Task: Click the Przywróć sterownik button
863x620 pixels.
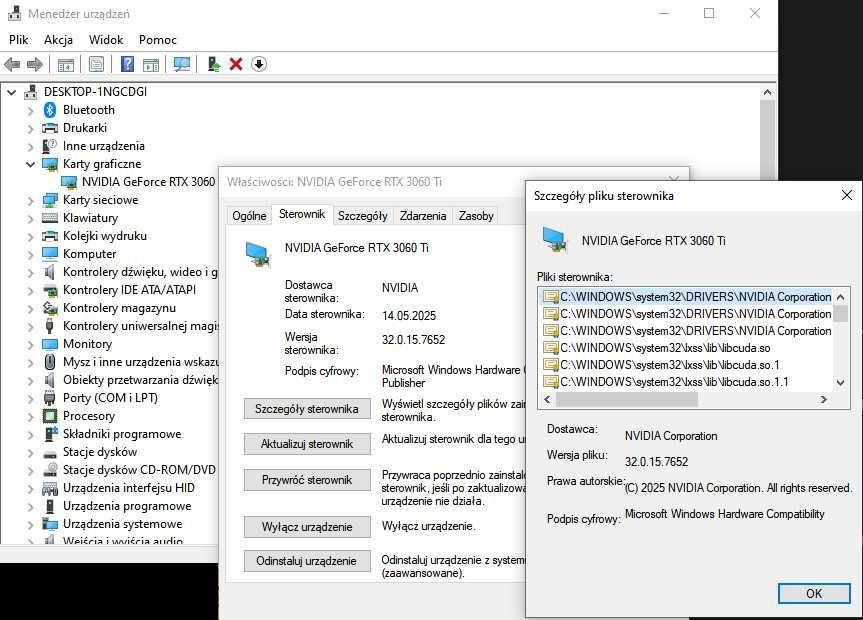Action: click(x=307, y=480)
